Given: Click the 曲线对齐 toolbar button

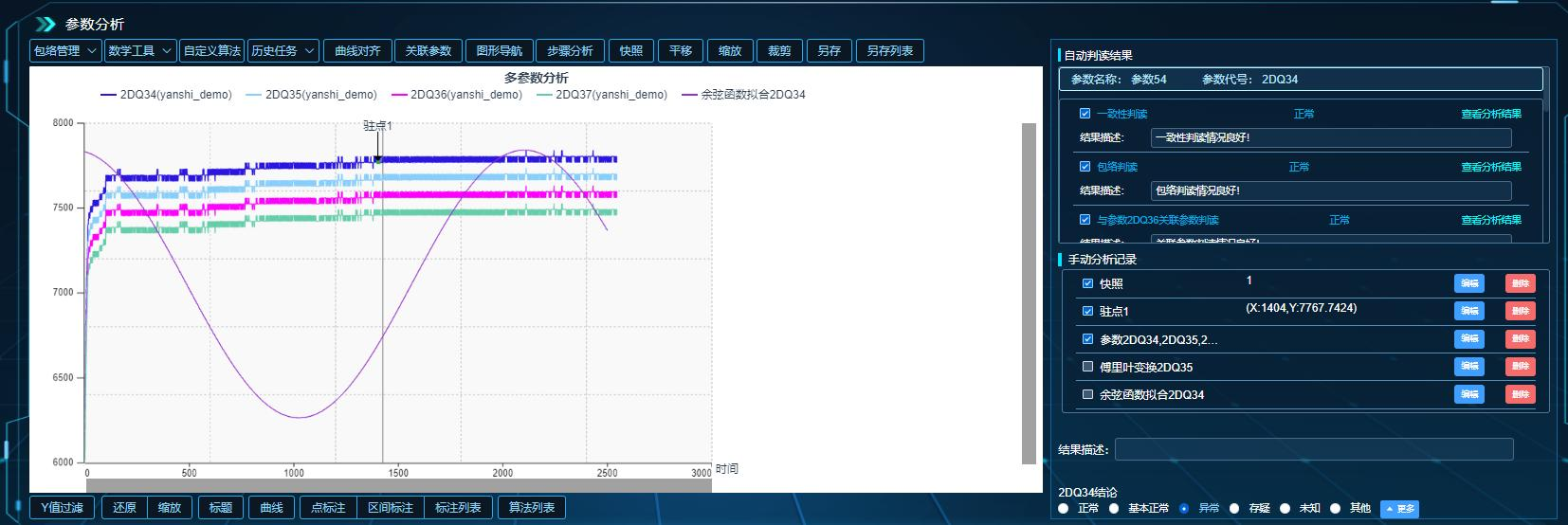Looking at the screenshot, I should pyautogui.click(x=357, y=51).
